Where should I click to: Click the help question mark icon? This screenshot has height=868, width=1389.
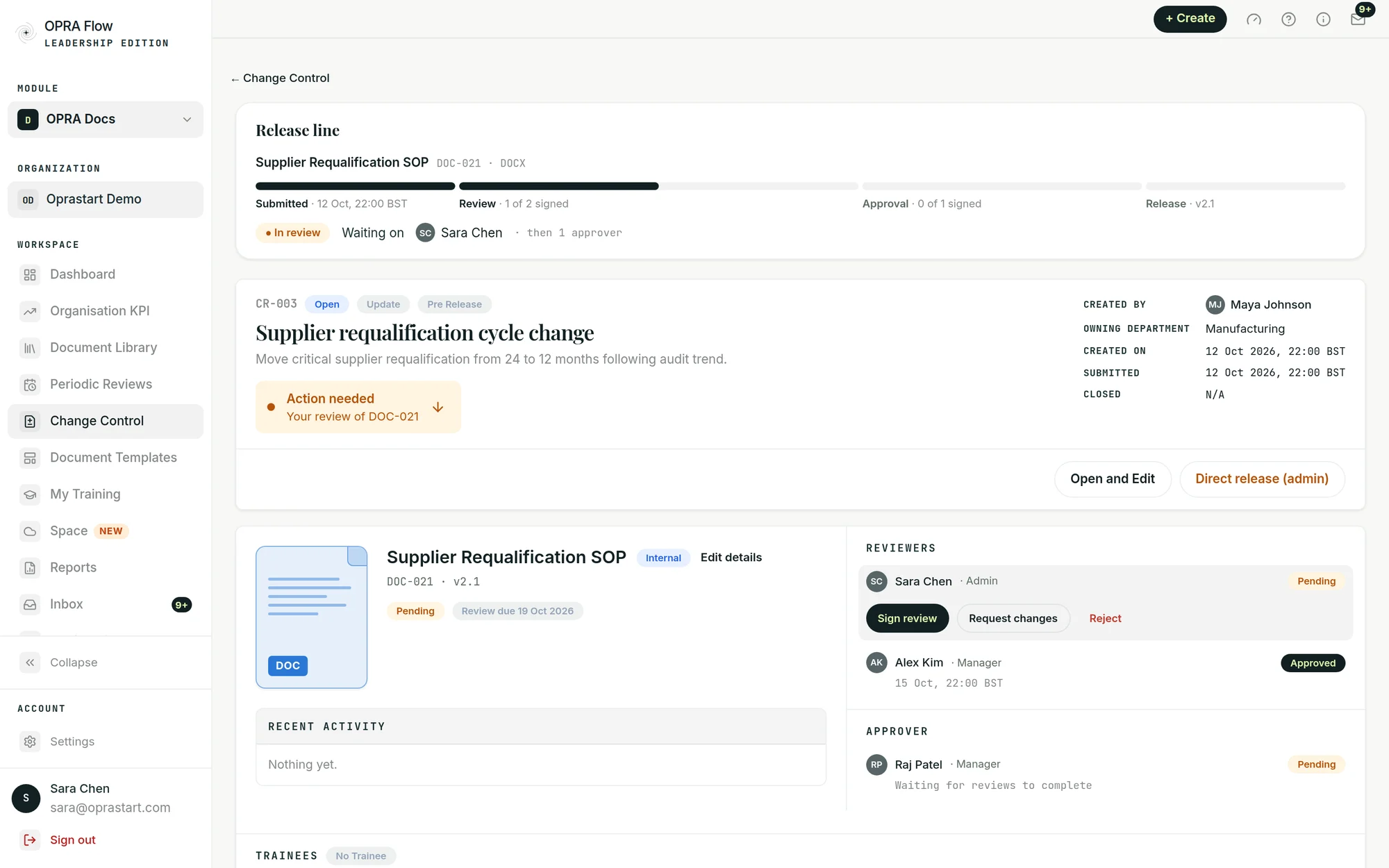click(x=1288, y=19)
